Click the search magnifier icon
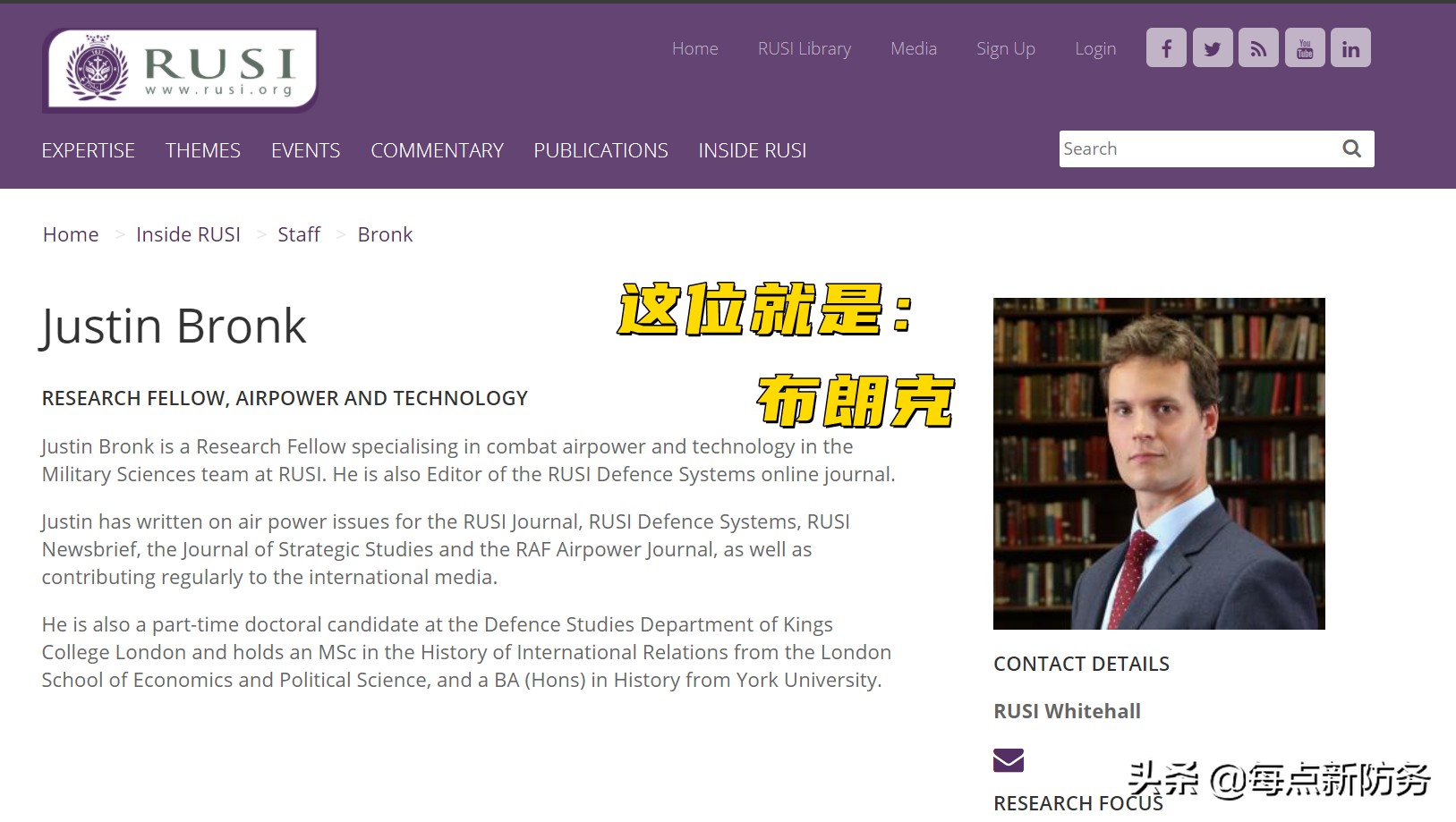 tap(1351, 148)
